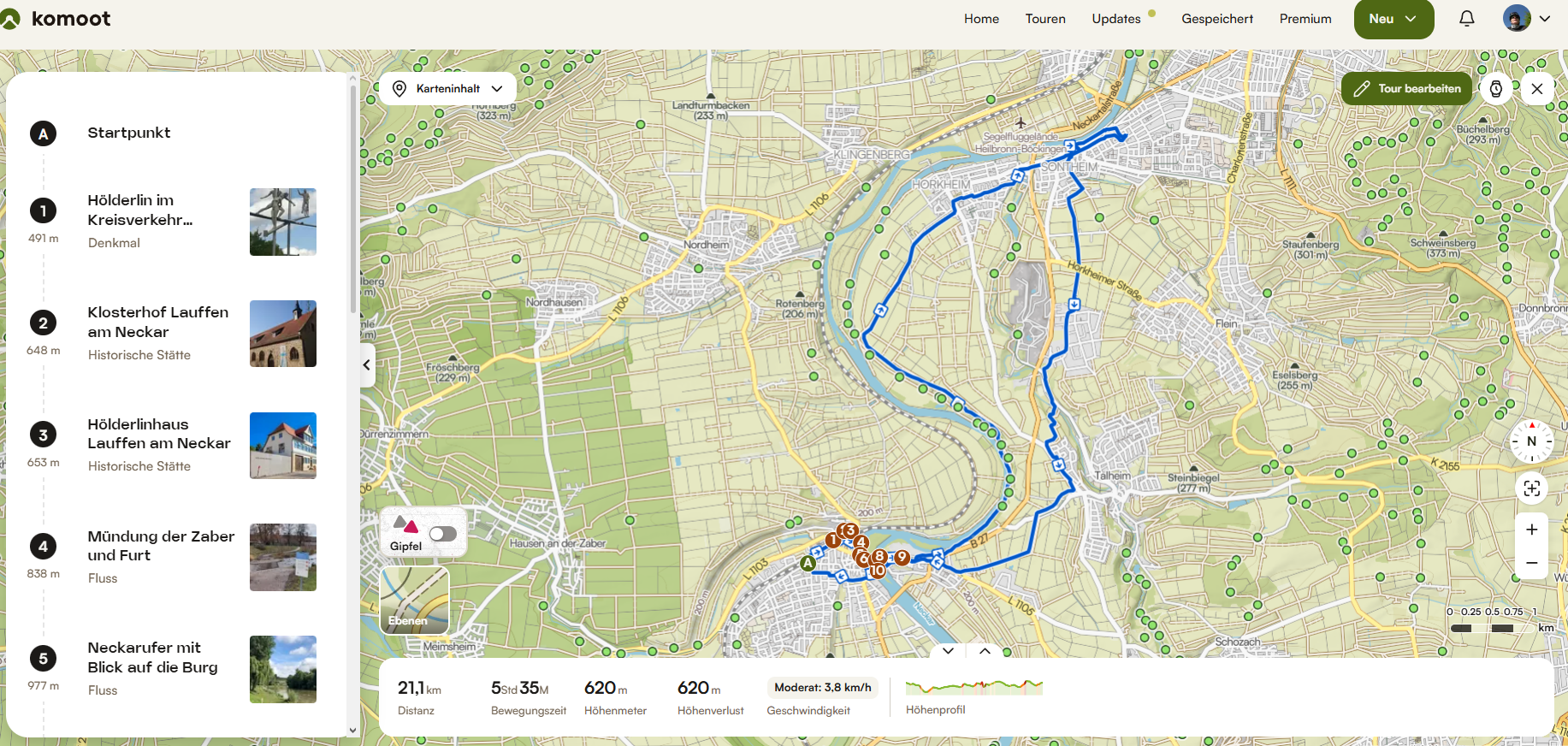The height and width of the screenshot is (746, 1568).
Task: Collapse the stats panel with the down chevron
Action: click(948, 651)
